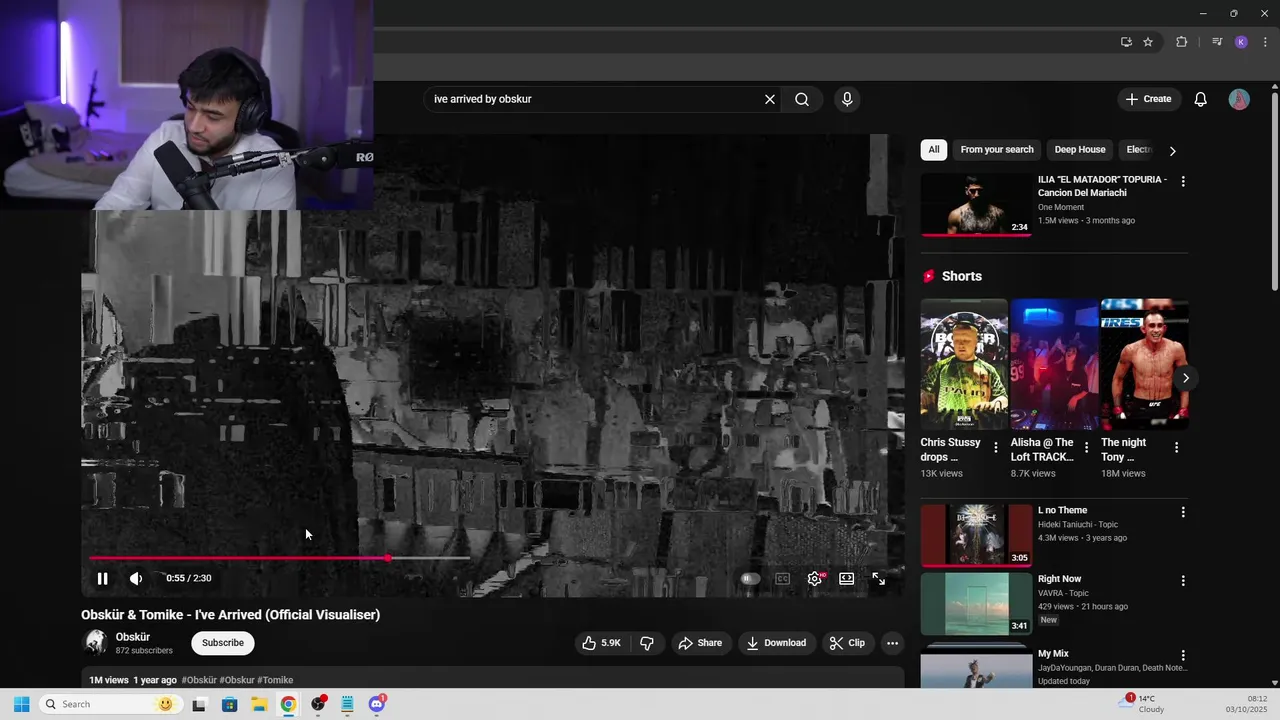Start voice search with the microphone icon
The width and height of the screenshot is (1280, 720).
[x=847, y=99]
